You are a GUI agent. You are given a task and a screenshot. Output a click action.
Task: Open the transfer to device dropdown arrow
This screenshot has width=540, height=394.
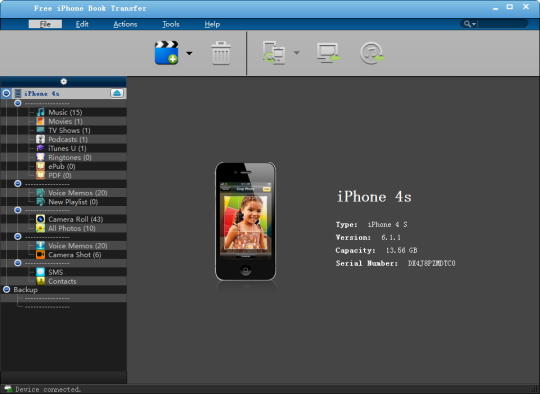297,53
